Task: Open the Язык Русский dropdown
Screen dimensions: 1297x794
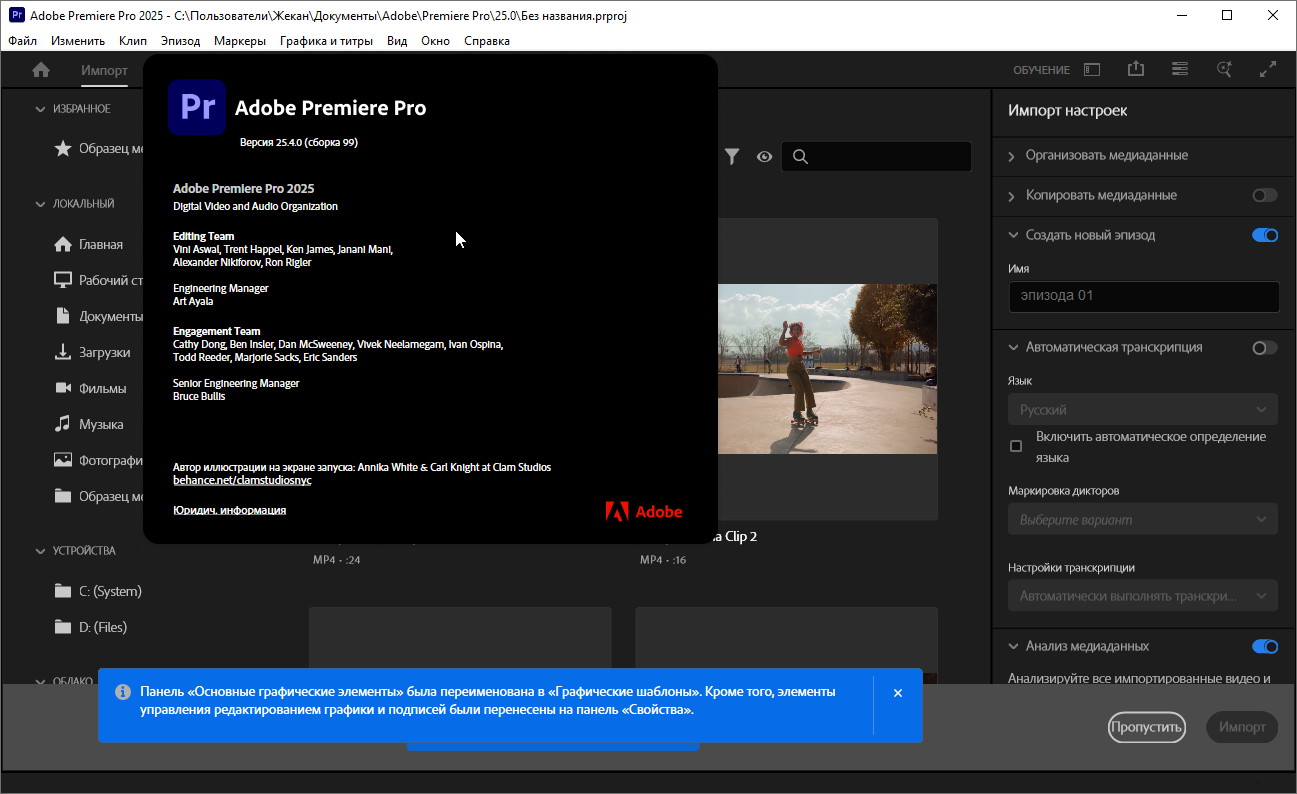Action: pos(1143,410)
